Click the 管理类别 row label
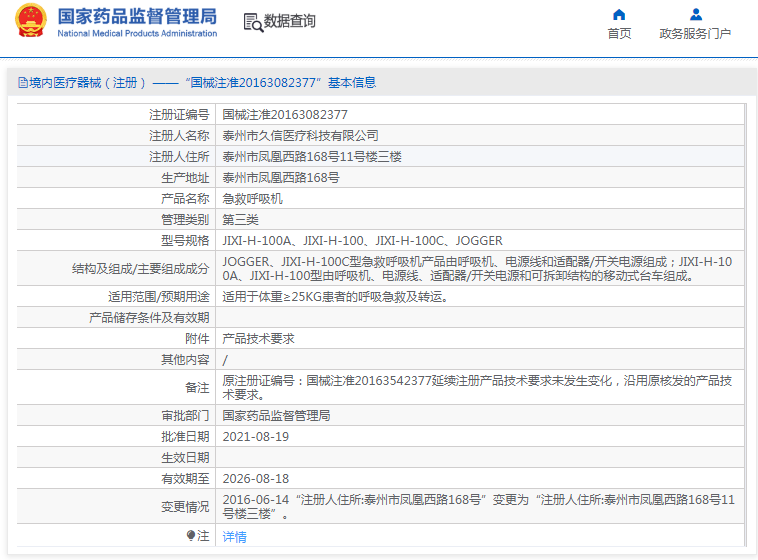This screenshot has height=560, width=758. click(185, 220)
